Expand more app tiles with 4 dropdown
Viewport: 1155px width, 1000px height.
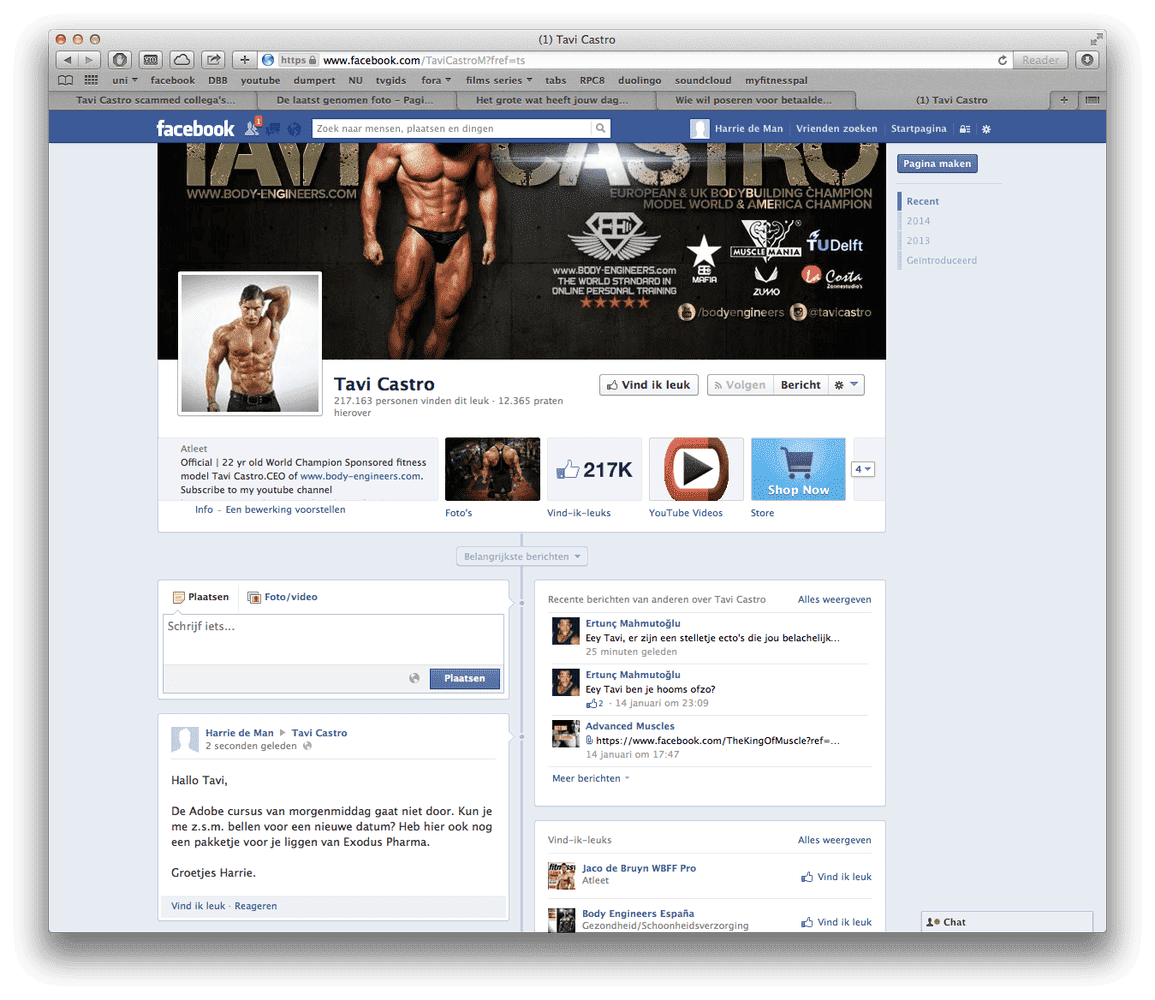pos(863,469)
